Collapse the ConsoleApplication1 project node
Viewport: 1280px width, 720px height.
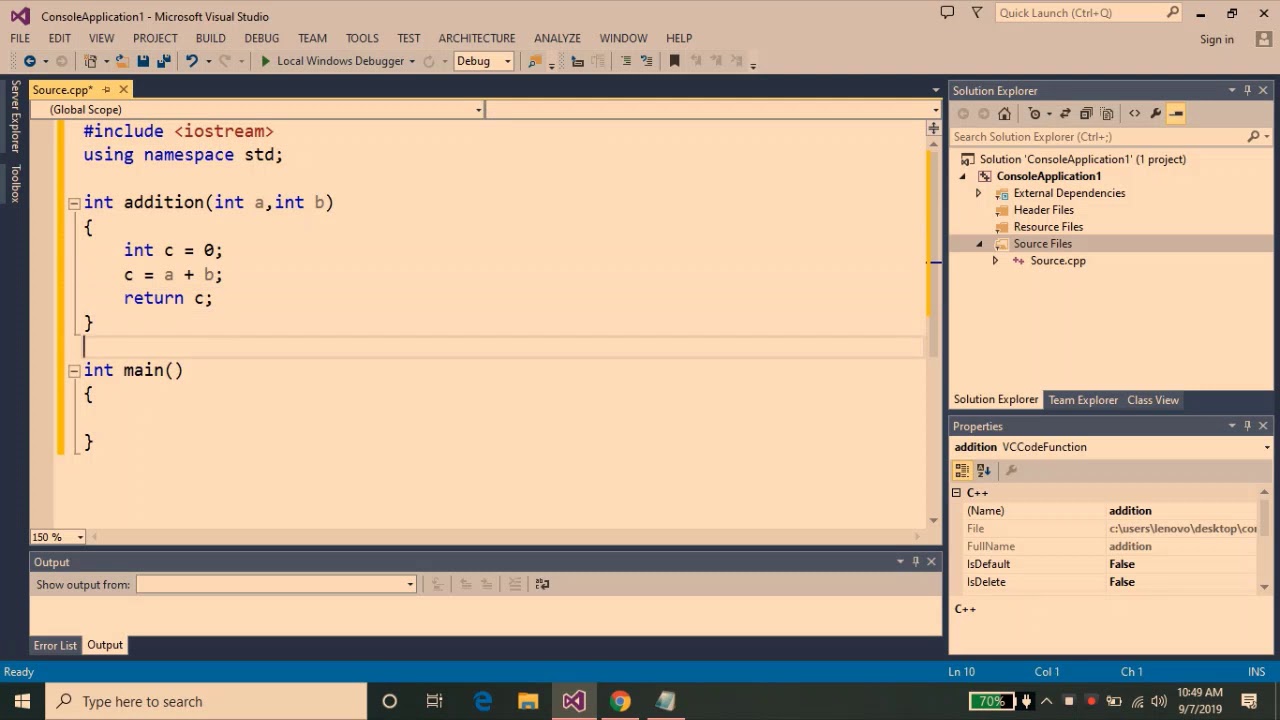pyautogui.click(x=963, y=176)
